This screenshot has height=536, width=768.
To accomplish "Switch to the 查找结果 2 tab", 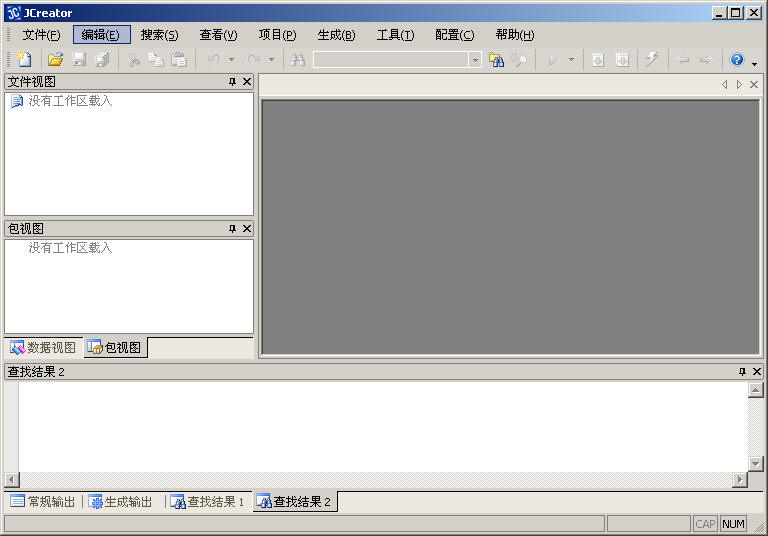I will pos(295,502).
